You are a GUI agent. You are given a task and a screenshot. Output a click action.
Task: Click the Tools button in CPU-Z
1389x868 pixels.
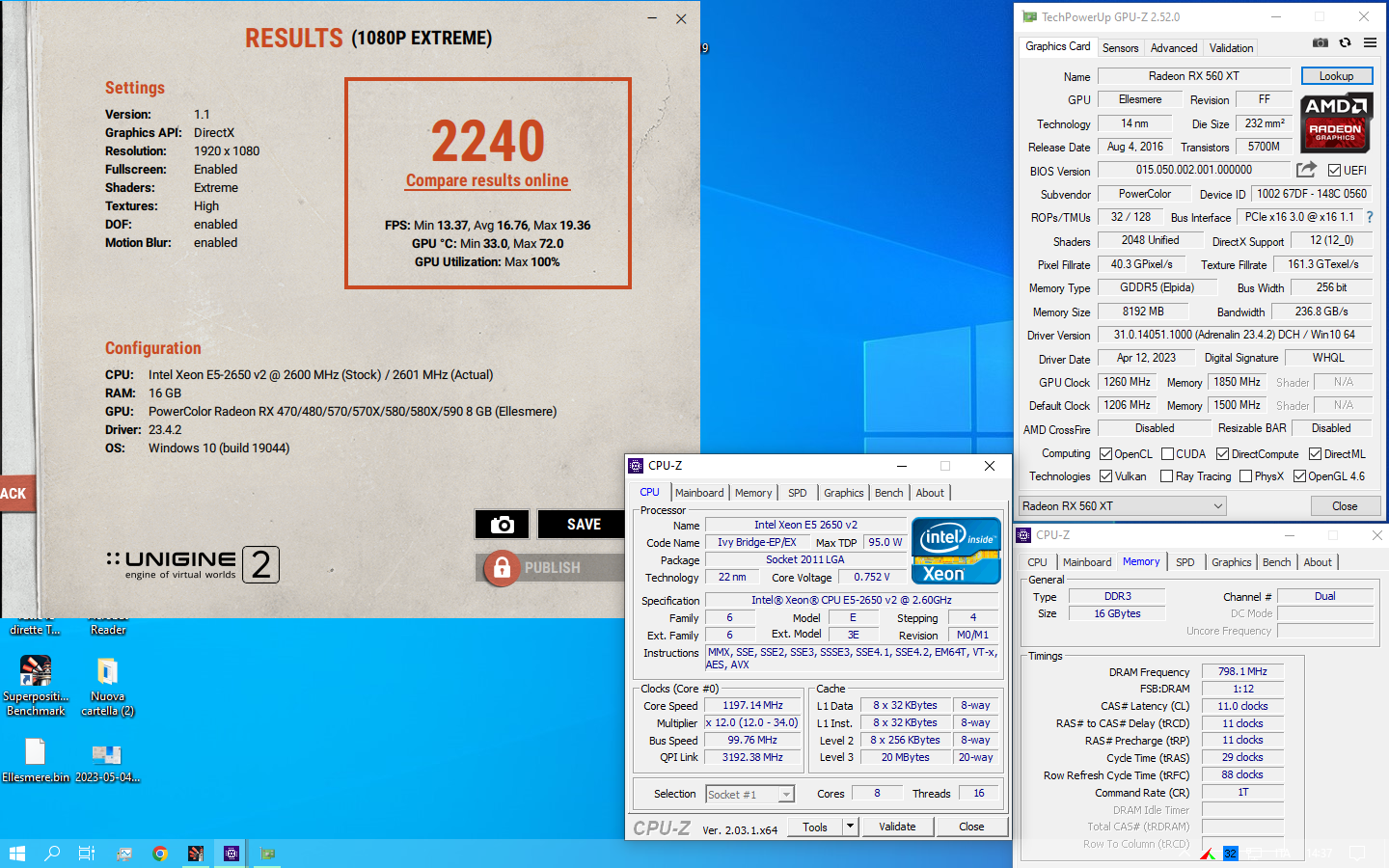pyautogui.click(x=815, y=827)
